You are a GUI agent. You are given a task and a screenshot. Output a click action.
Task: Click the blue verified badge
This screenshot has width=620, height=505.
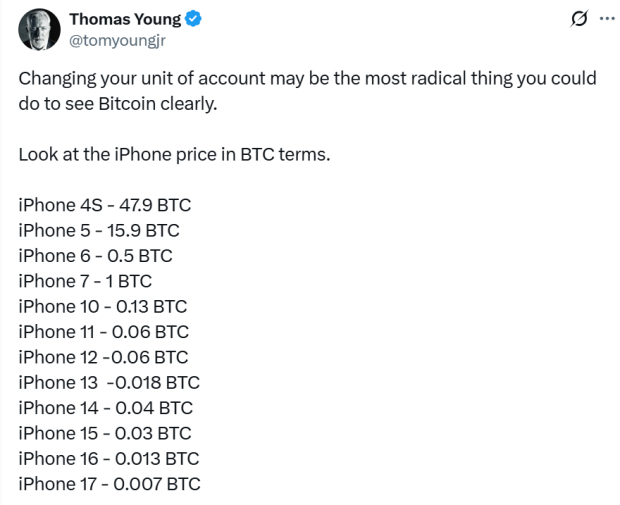tap(193, 20)
